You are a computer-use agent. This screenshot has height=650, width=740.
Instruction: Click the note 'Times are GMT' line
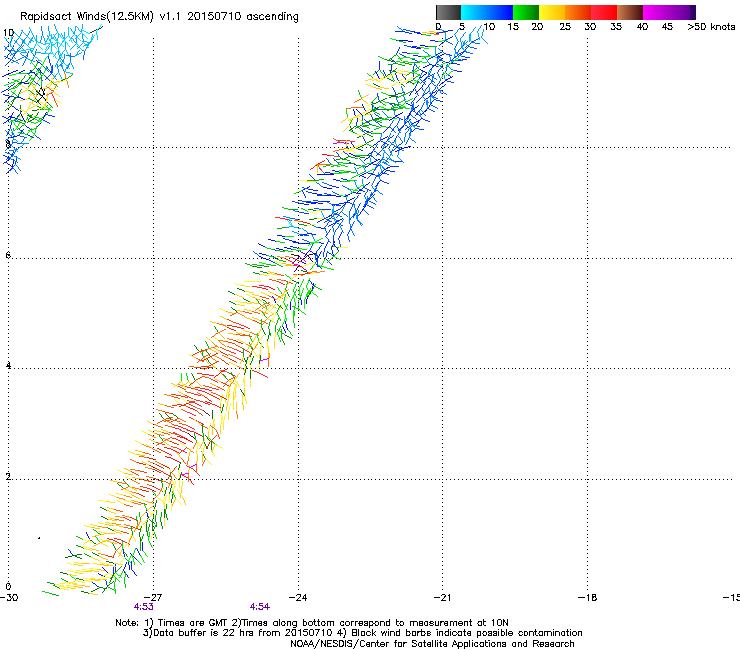312,623
